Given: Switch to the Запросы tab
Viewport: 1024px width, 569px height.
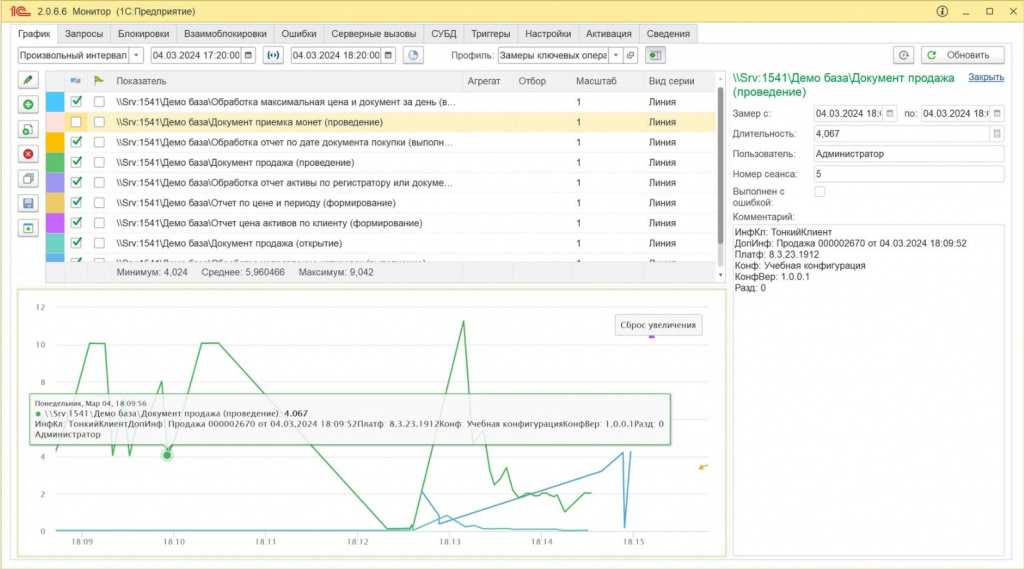Looking at the screenshot, I should 84,33.
